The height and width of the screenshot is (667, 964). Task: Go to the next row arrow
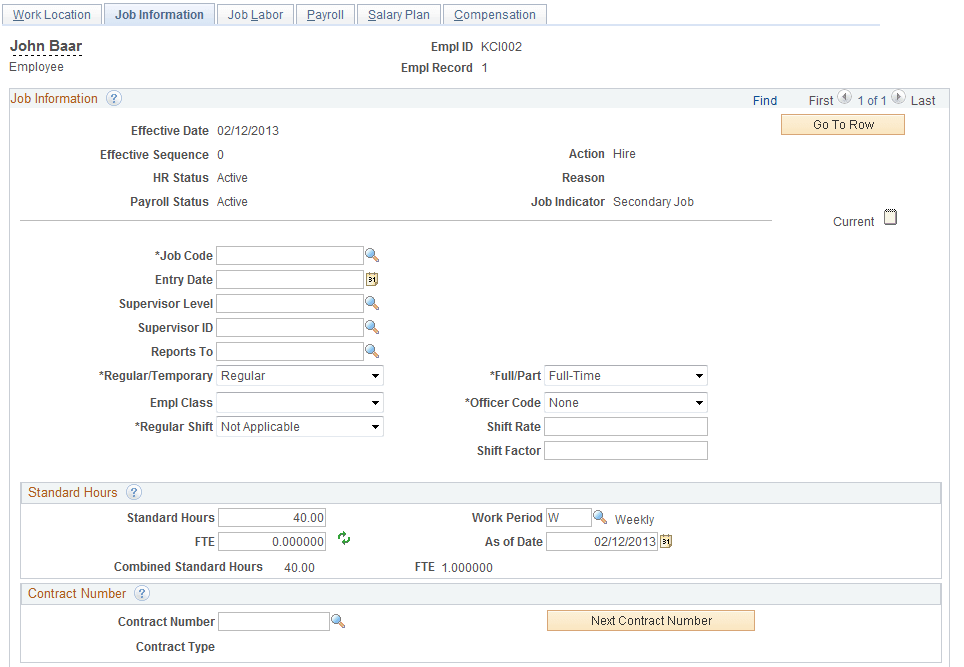pos(898,97)
